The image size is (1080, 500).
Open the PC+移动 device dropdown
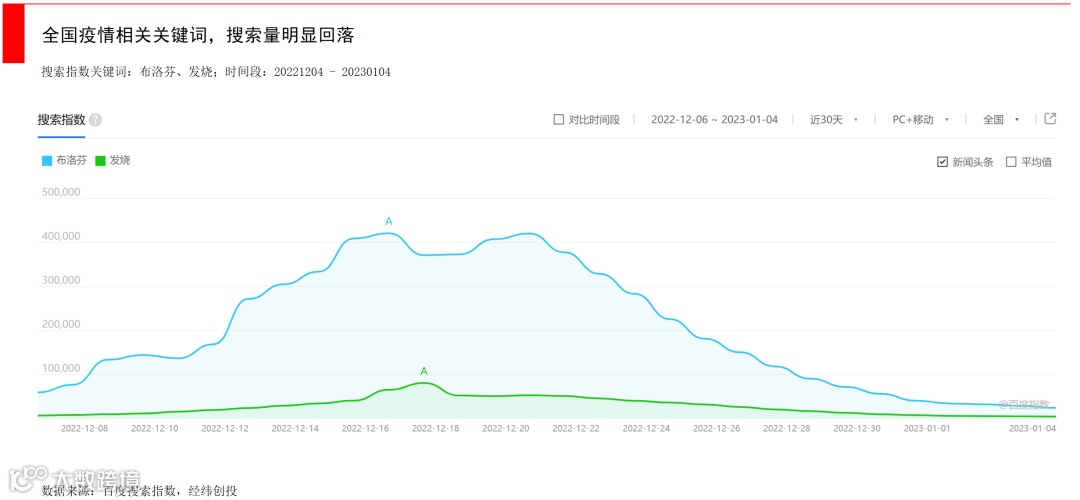921,120
